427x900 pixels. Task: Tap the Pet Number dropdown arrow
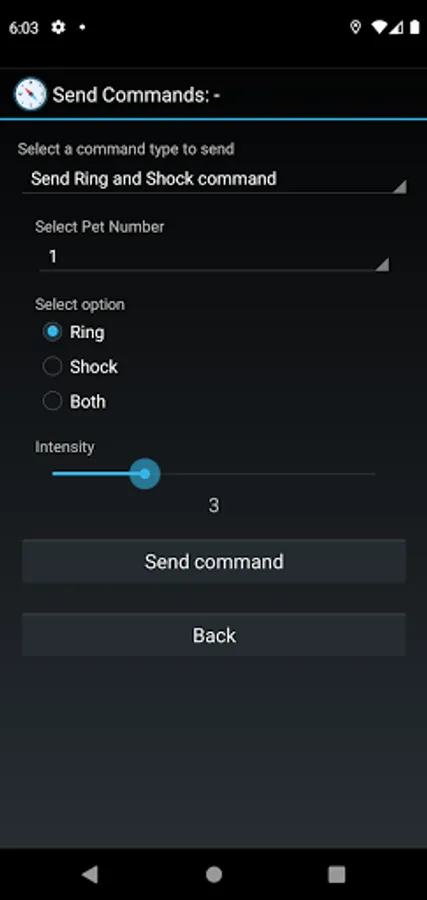click(x=382, y=264)
